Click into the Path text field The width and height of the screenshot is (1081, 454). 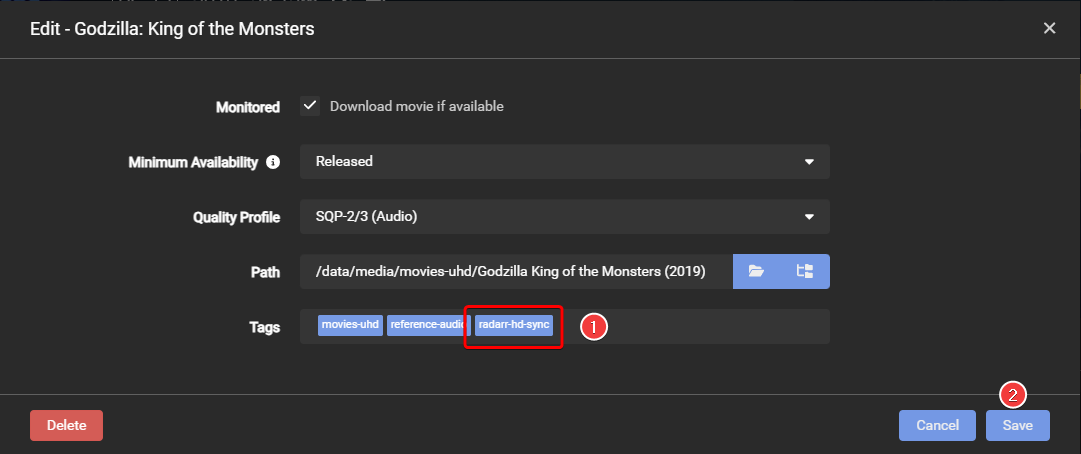[515, 271]
